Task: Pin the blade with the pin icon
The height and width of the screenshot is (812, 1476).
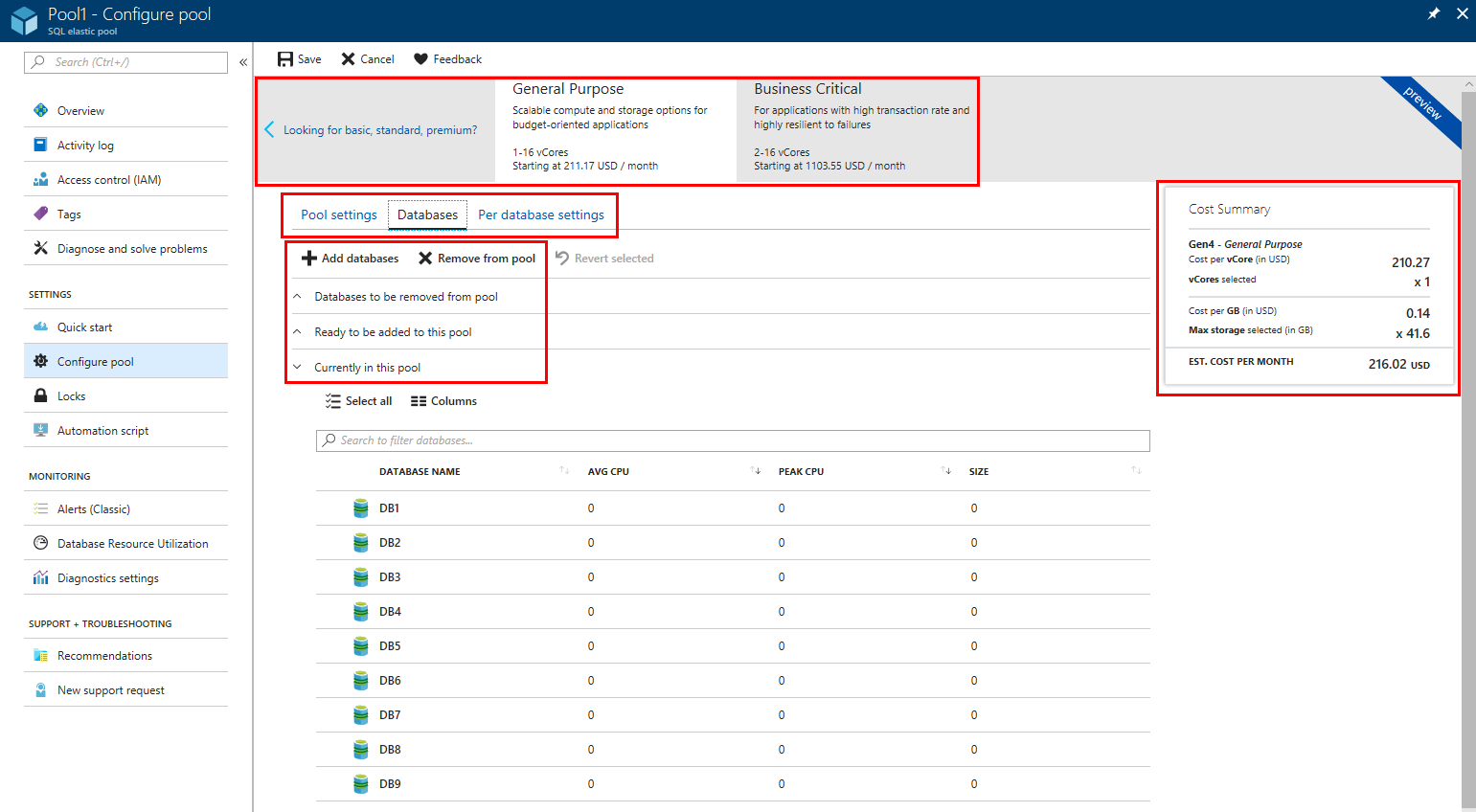Action: (x=1434, y=13)
